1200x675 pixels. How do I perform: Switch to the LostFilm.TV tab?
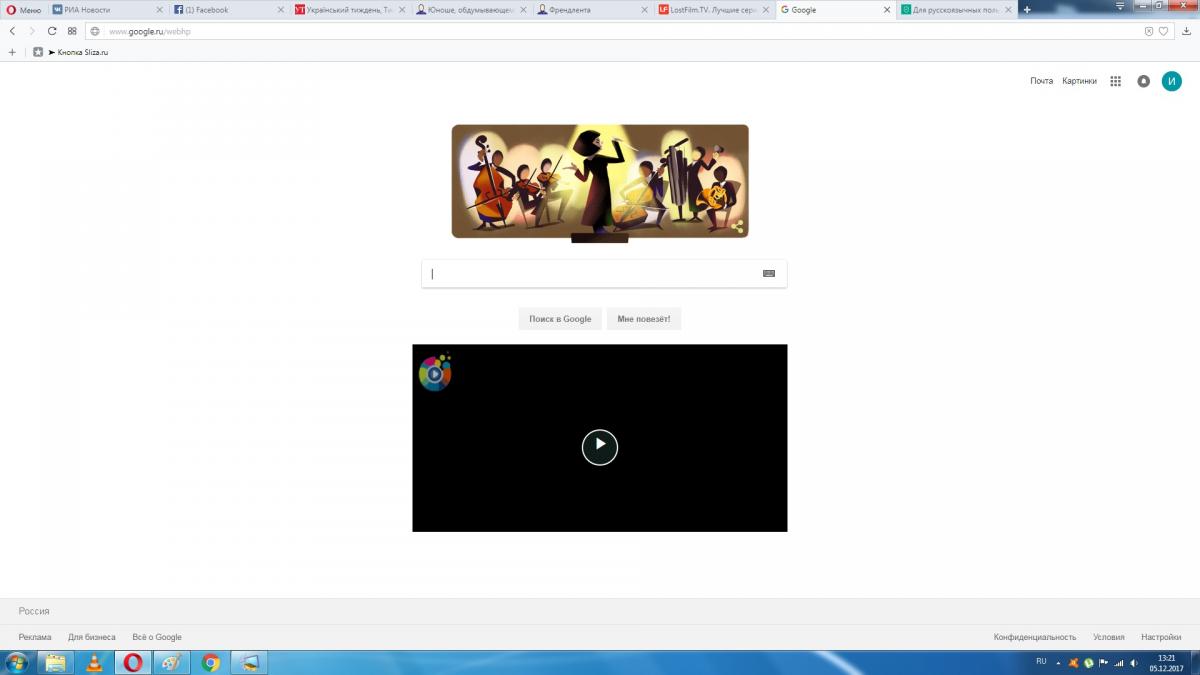pos(713,10)
